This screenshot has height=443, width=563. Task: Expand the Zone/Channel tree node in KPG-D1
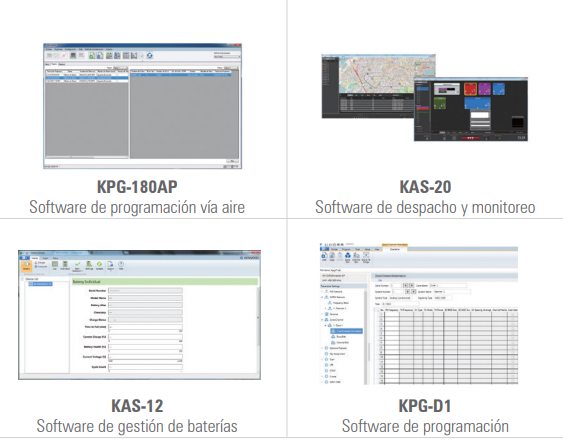click(x=322, y=320)
